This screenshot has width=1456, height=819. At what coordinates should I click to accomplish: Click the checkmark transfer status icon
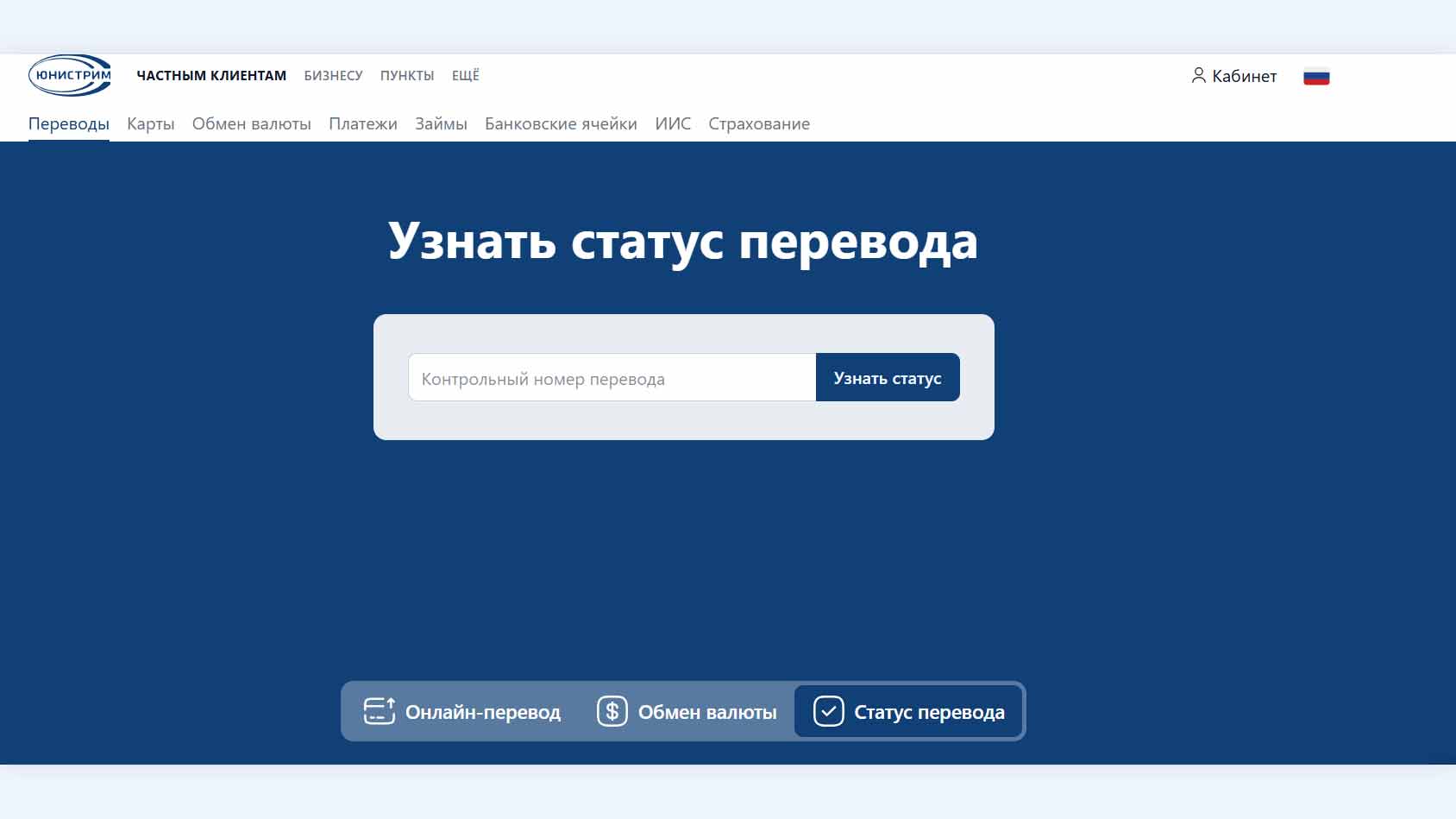pyautogui.click(x=828, y=711)
